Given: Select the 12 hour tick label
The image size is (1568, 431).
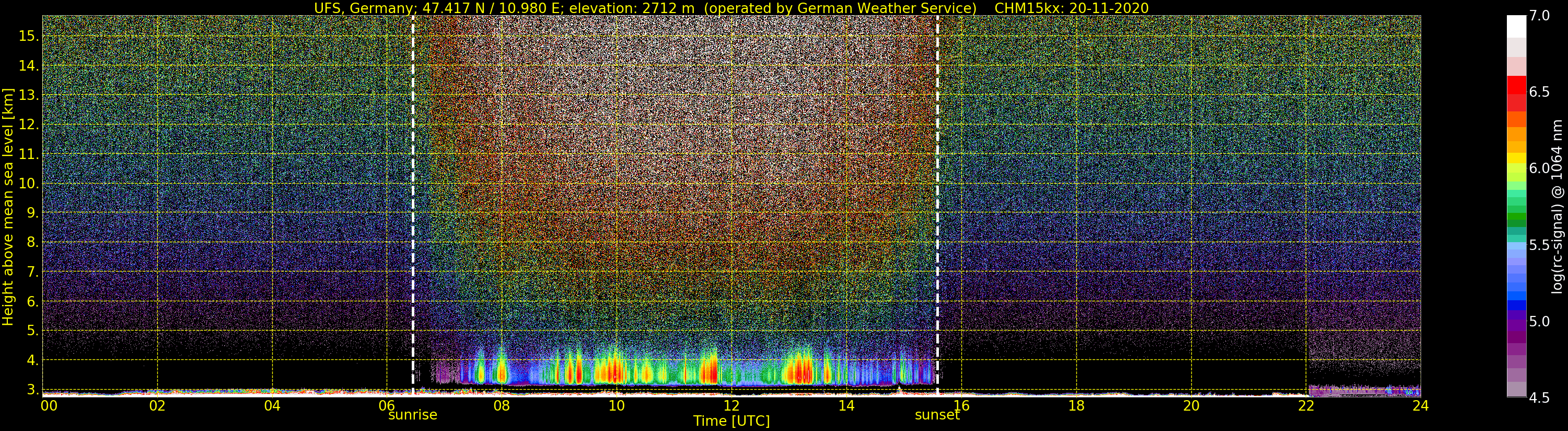Looking at the screenshot, I should coord(731,405).
